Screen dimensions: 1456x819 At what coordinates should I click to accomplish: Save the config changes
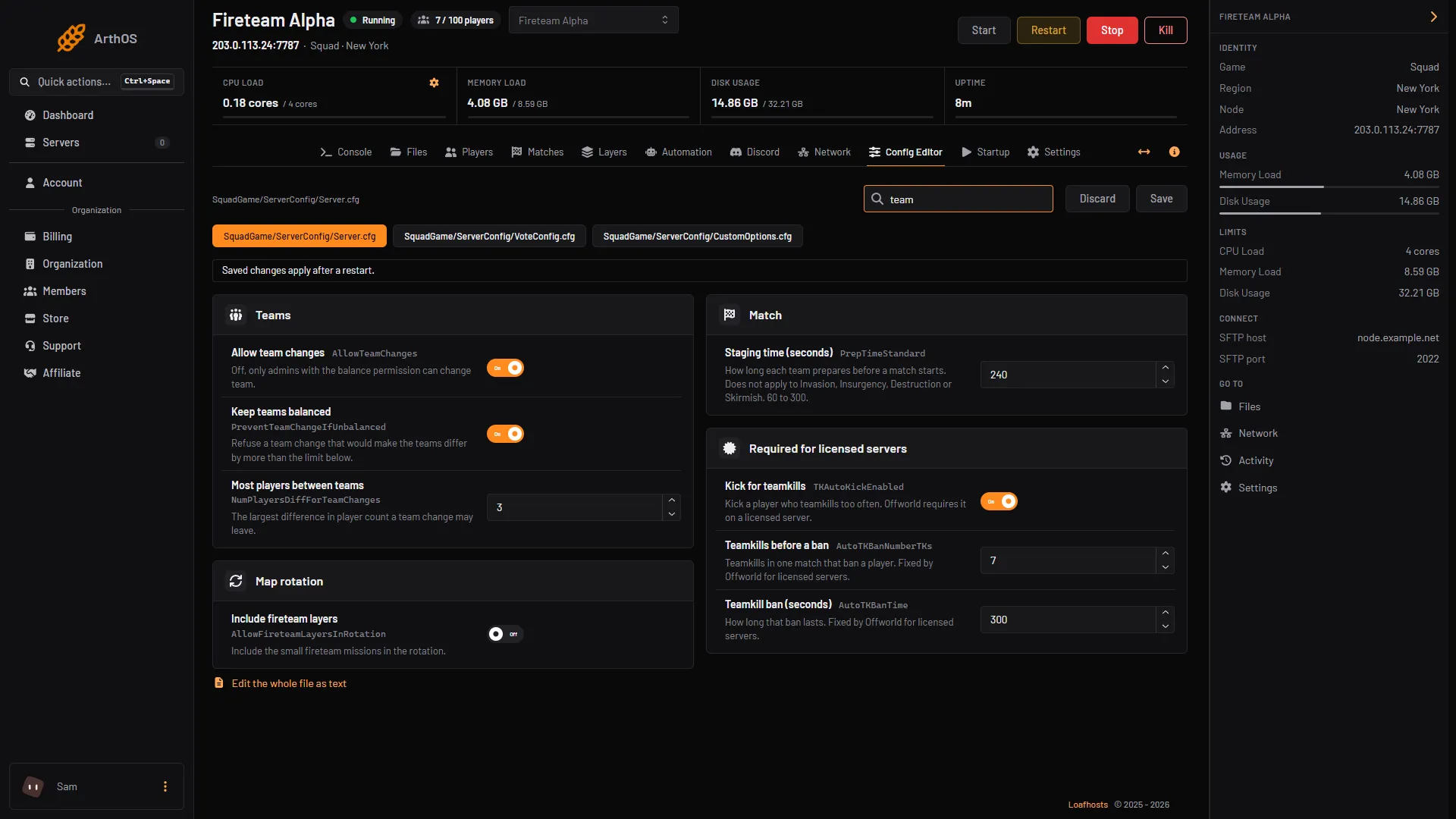pos(1161,199)
